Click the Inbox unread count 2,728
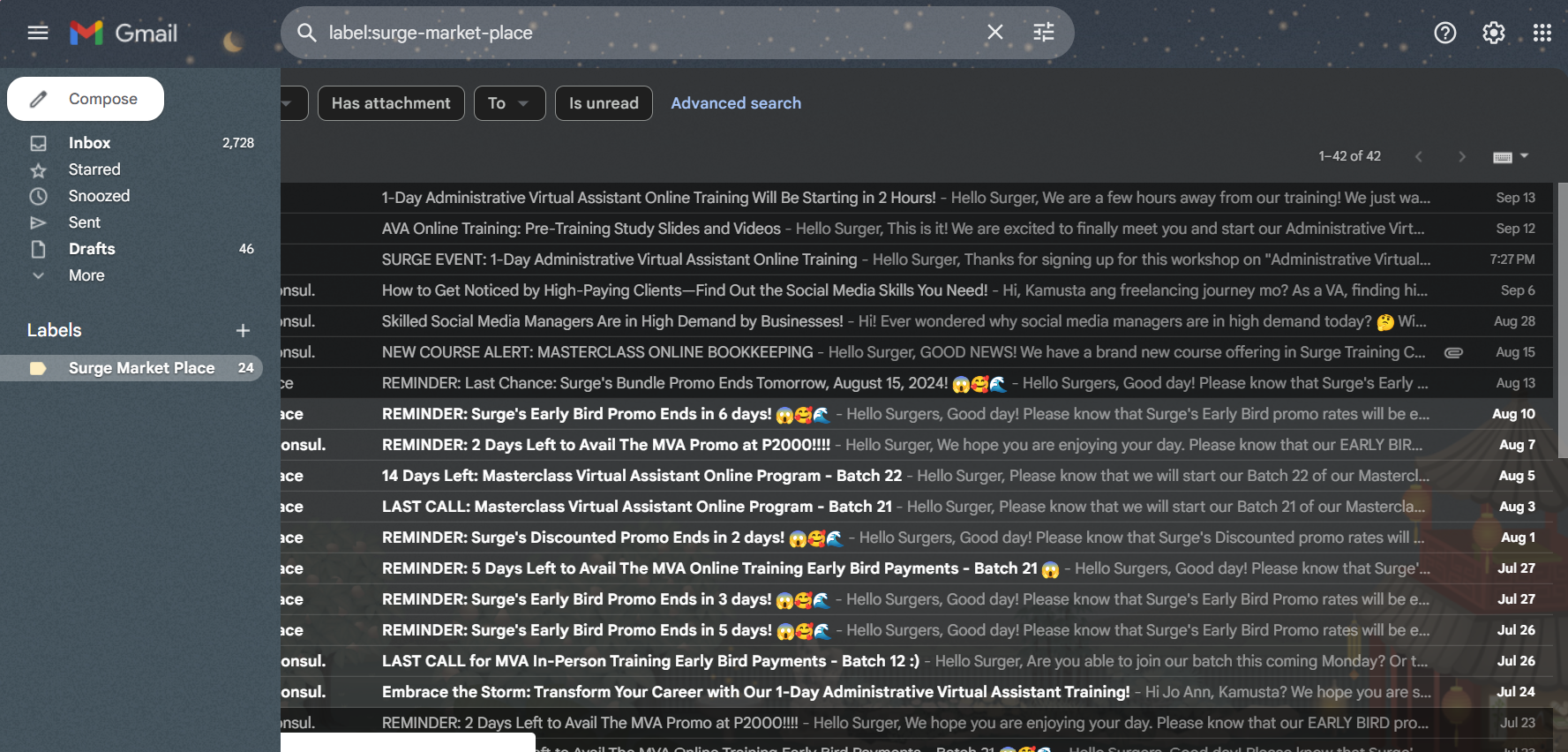The height and width of the screenshot is (752, 1568). 238,143
